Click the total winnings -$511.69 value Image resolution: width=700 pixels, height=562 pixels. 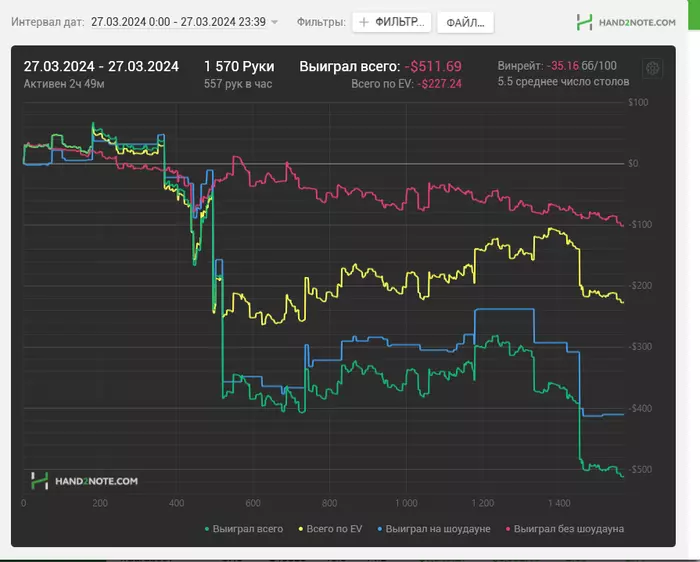click(x=433, y=67)
